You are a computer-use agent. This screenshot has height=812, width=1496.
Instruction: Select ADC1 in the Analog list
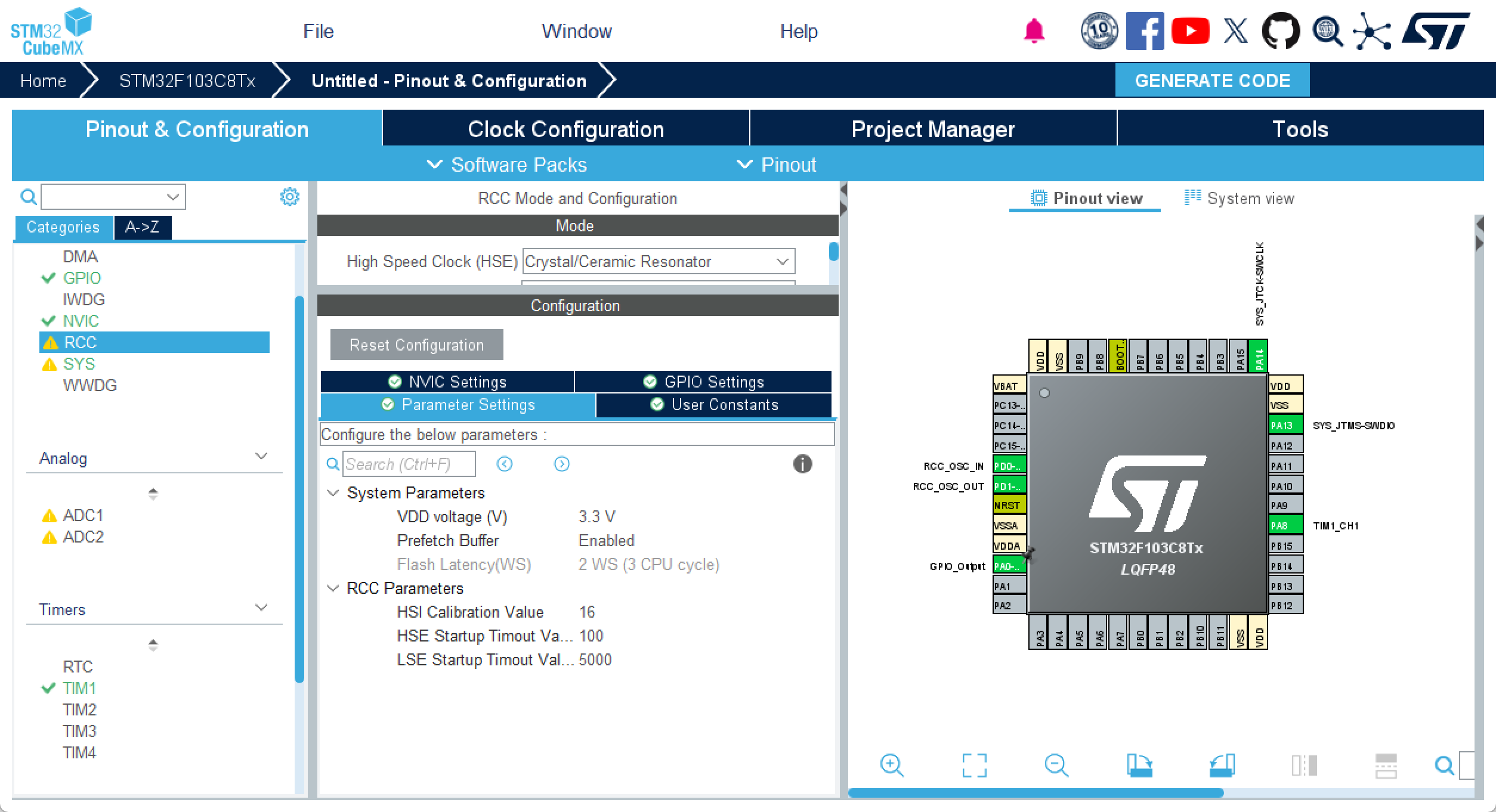(83, 515)
